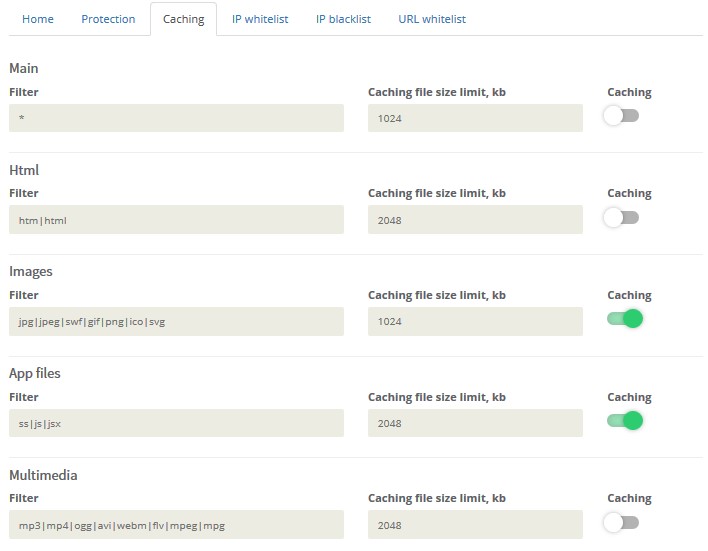Screen dimensions: 708x551
Task: Click the Multimedia file size limit field
Action: tap(475, 524)
